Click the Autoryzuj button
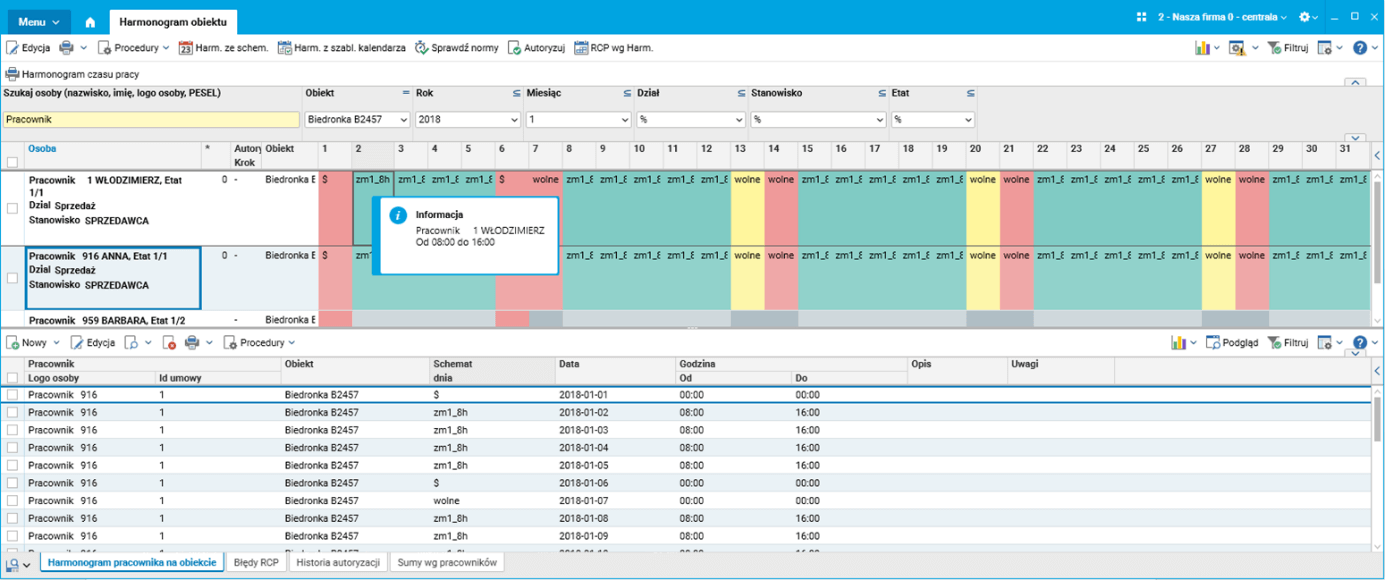The height and width of the screenshot is (580, 1385). 536,47
